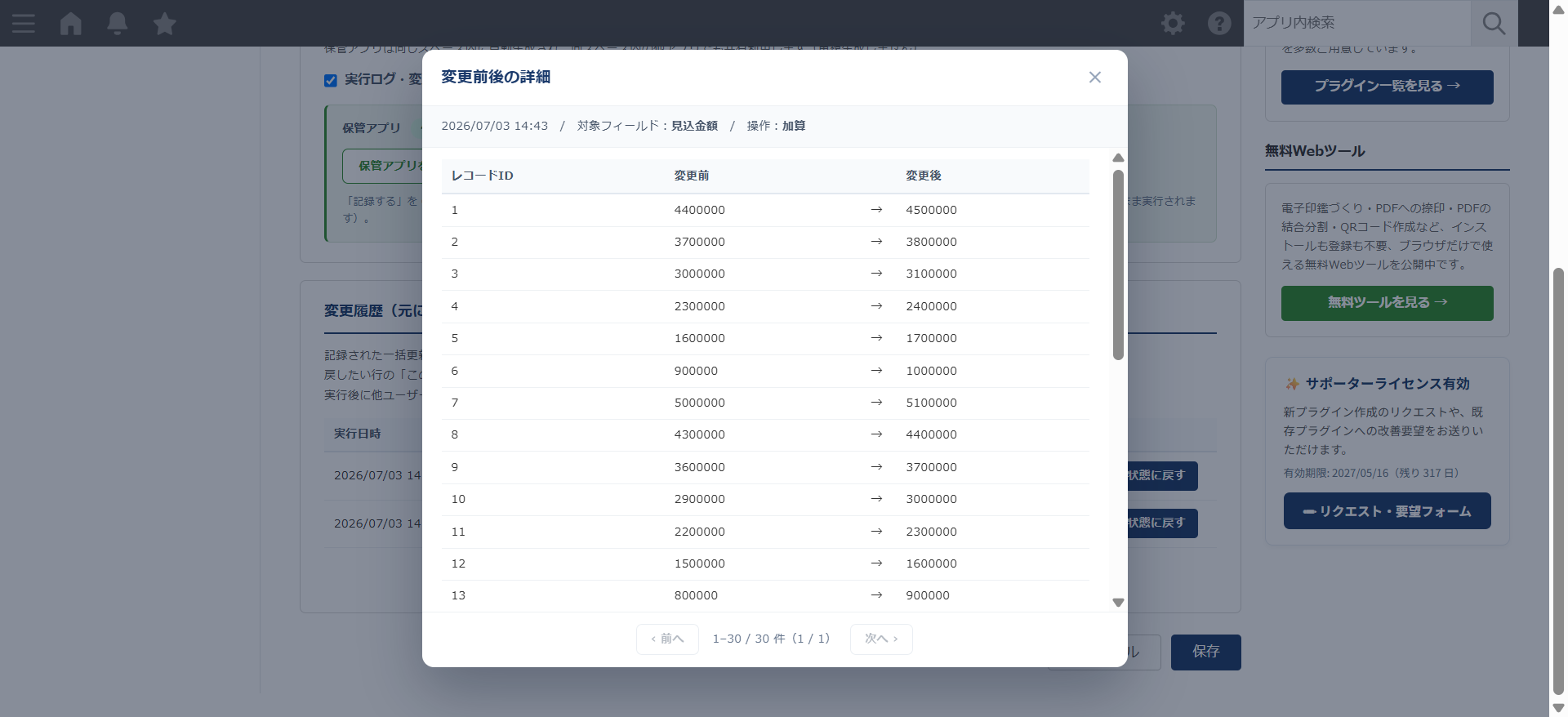Click the arrow icon in row 12
This screenshot has width=1568, height=717.
pos(876,563)
